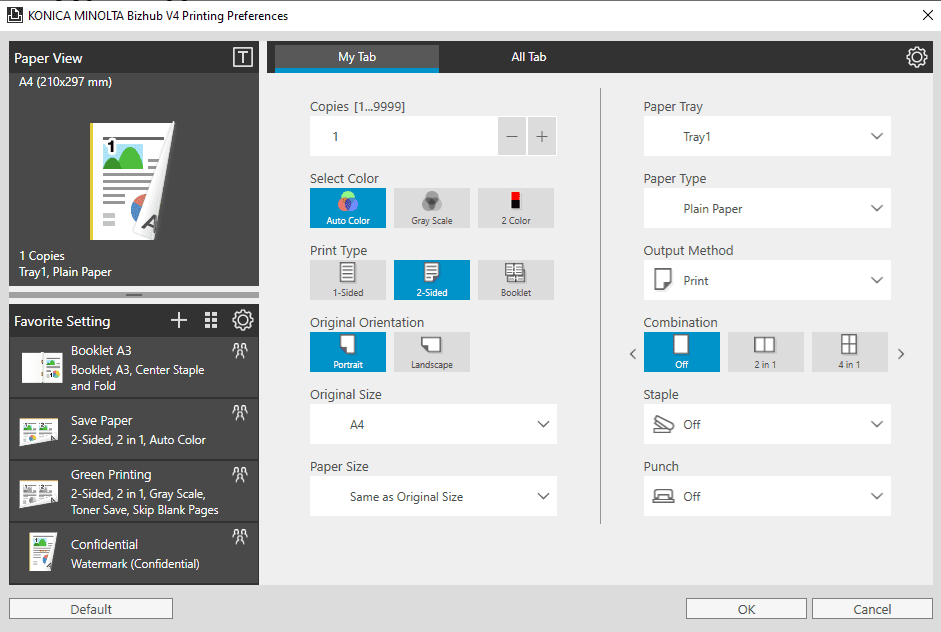Viewport: 941px width, 632px height.
Task: Select Confidential favorite thumbnail
Action: [x=43, y=552]
